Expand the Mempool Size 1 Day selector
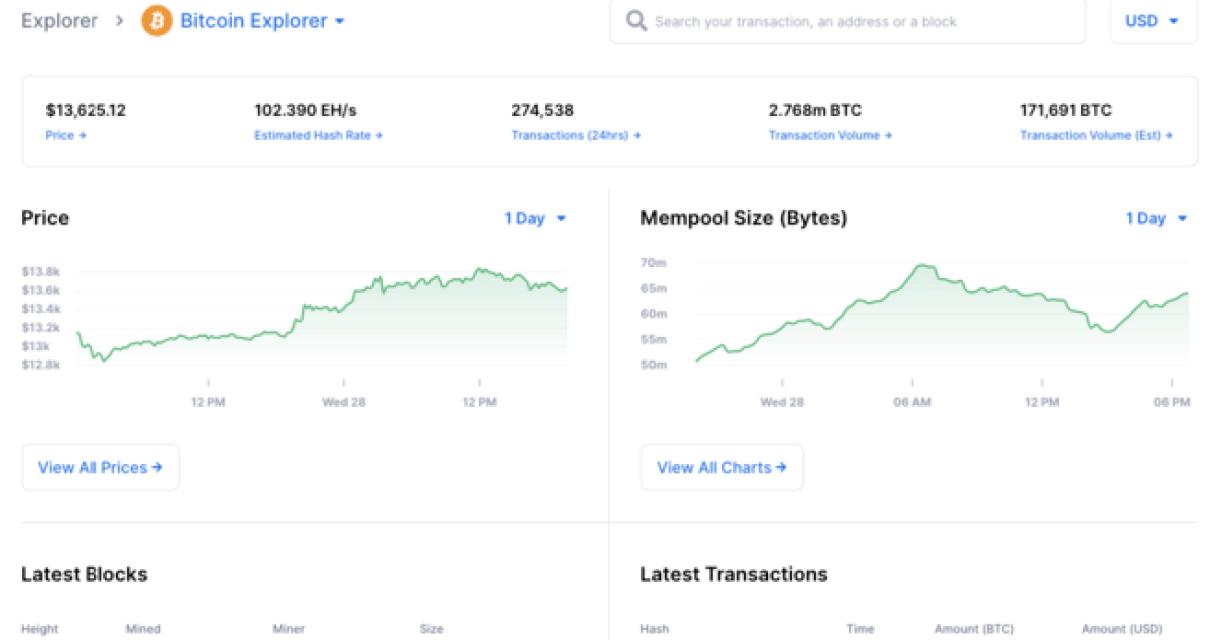 pos(1156,218)
